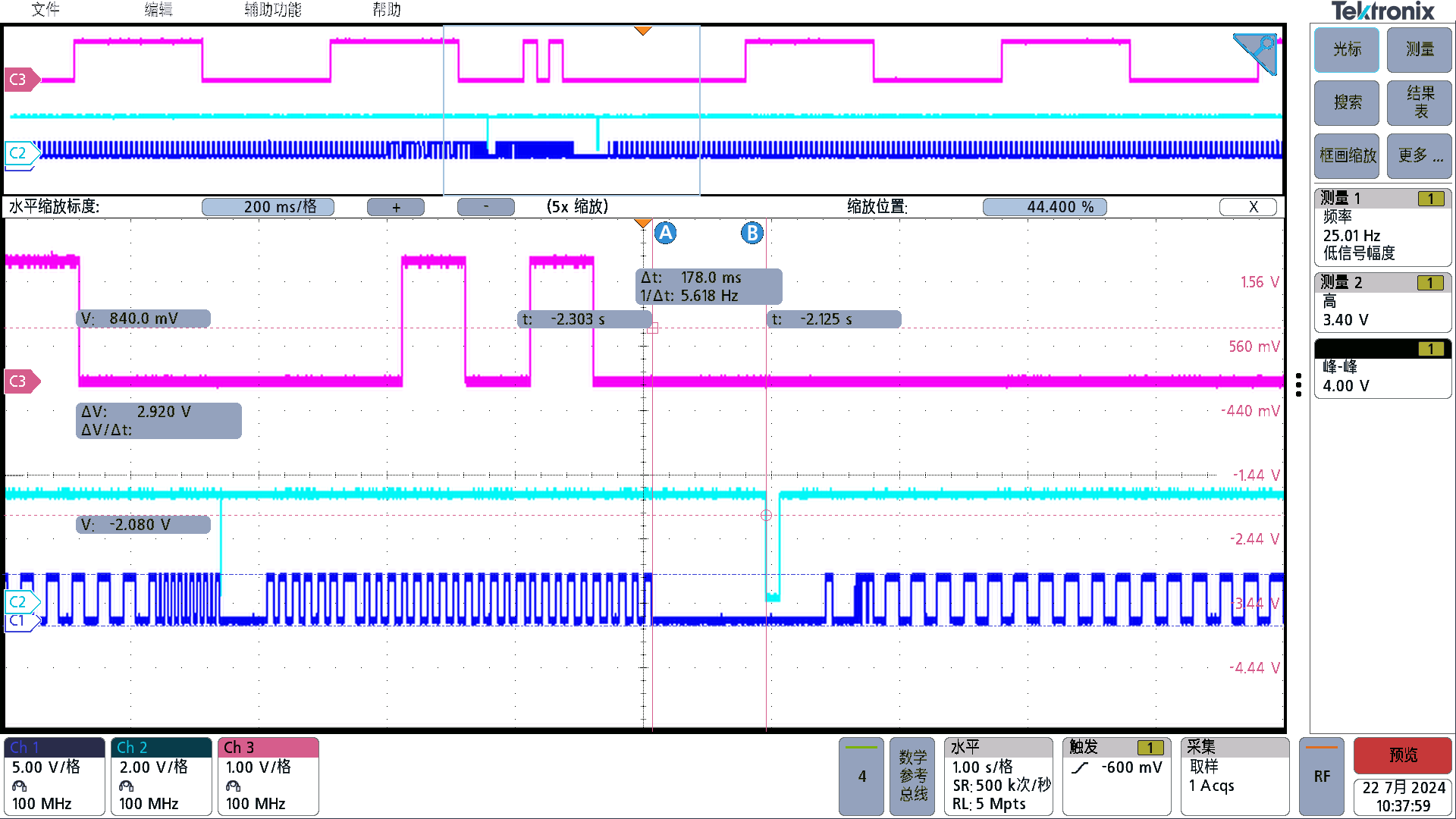Image resolution: width=1456 pixels, height=819 pixels.
Task: Edit the 200 ms/格 zoom scale field
Action: tap(268, 207)
